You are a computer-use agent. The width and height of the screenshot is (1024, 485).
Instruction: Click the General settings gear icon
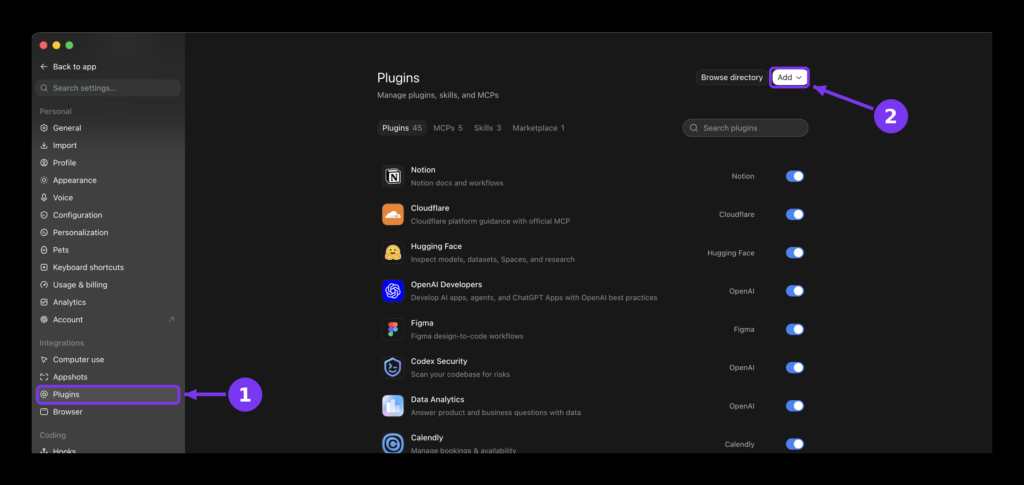point(44,128)
